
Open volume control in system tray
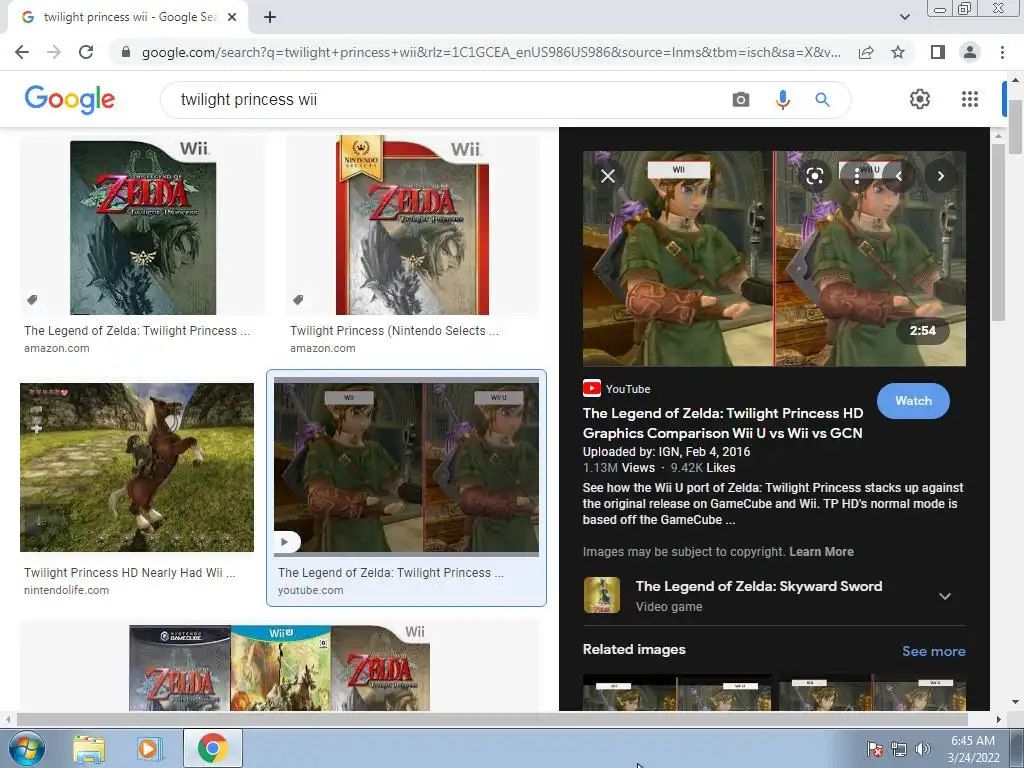923,749
